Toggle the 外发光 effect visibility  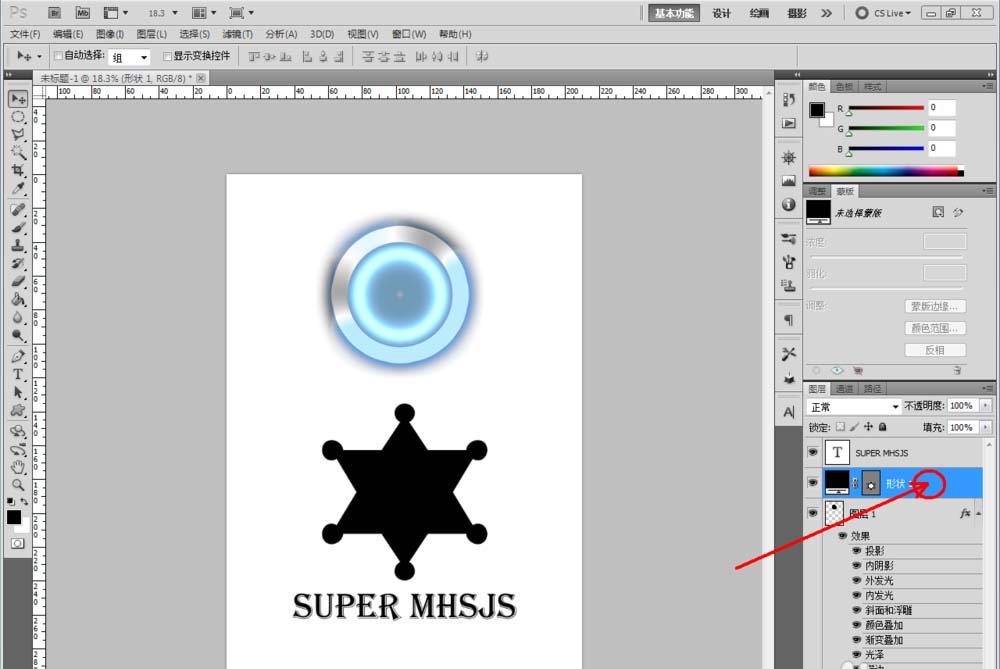pos(857,580)
